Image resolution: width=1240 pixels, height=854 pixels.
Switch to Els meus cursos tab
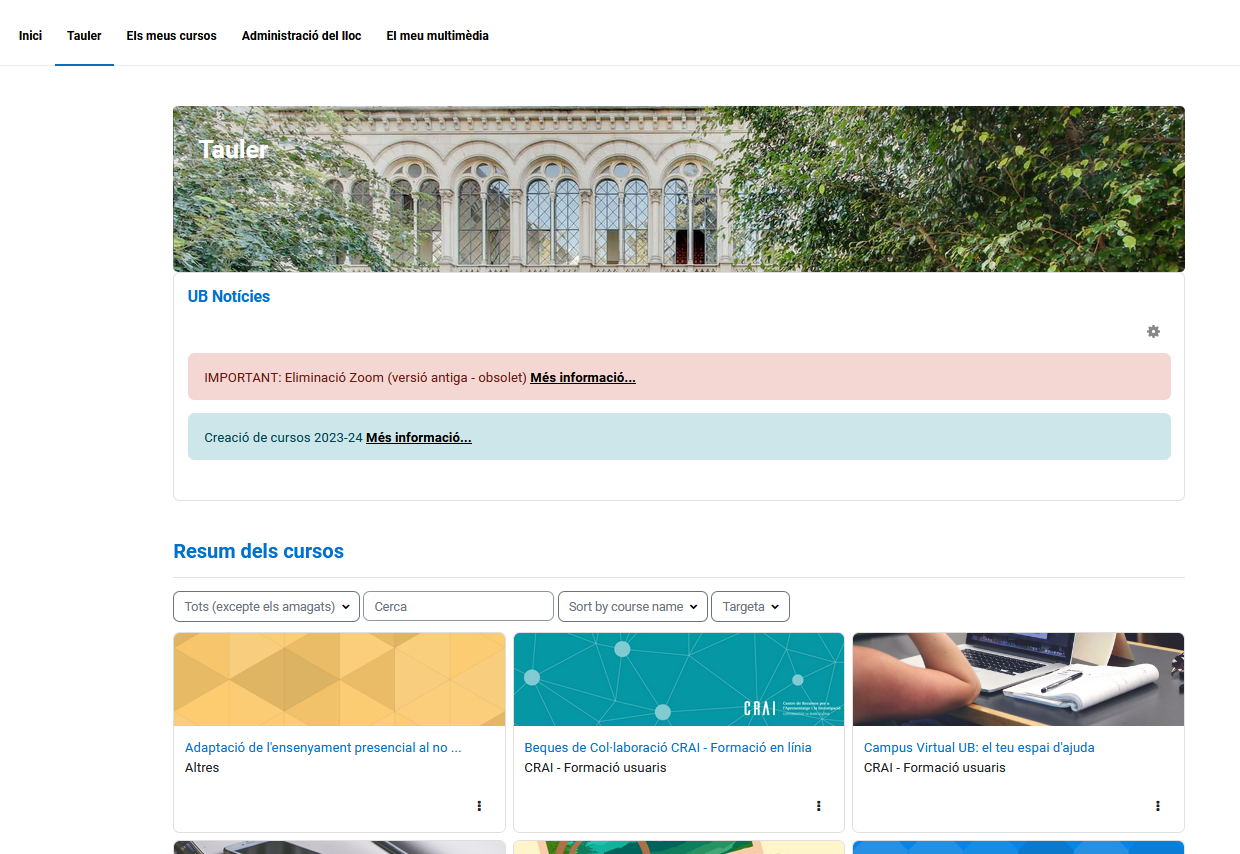(x=171, y=36)
